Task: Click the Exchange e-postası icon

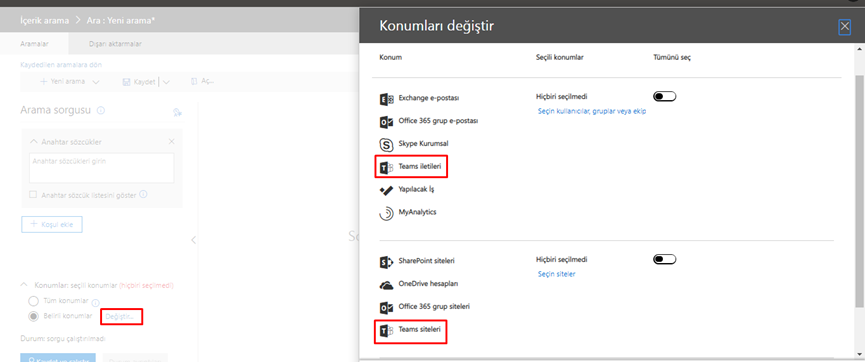Action: [386, 99]
